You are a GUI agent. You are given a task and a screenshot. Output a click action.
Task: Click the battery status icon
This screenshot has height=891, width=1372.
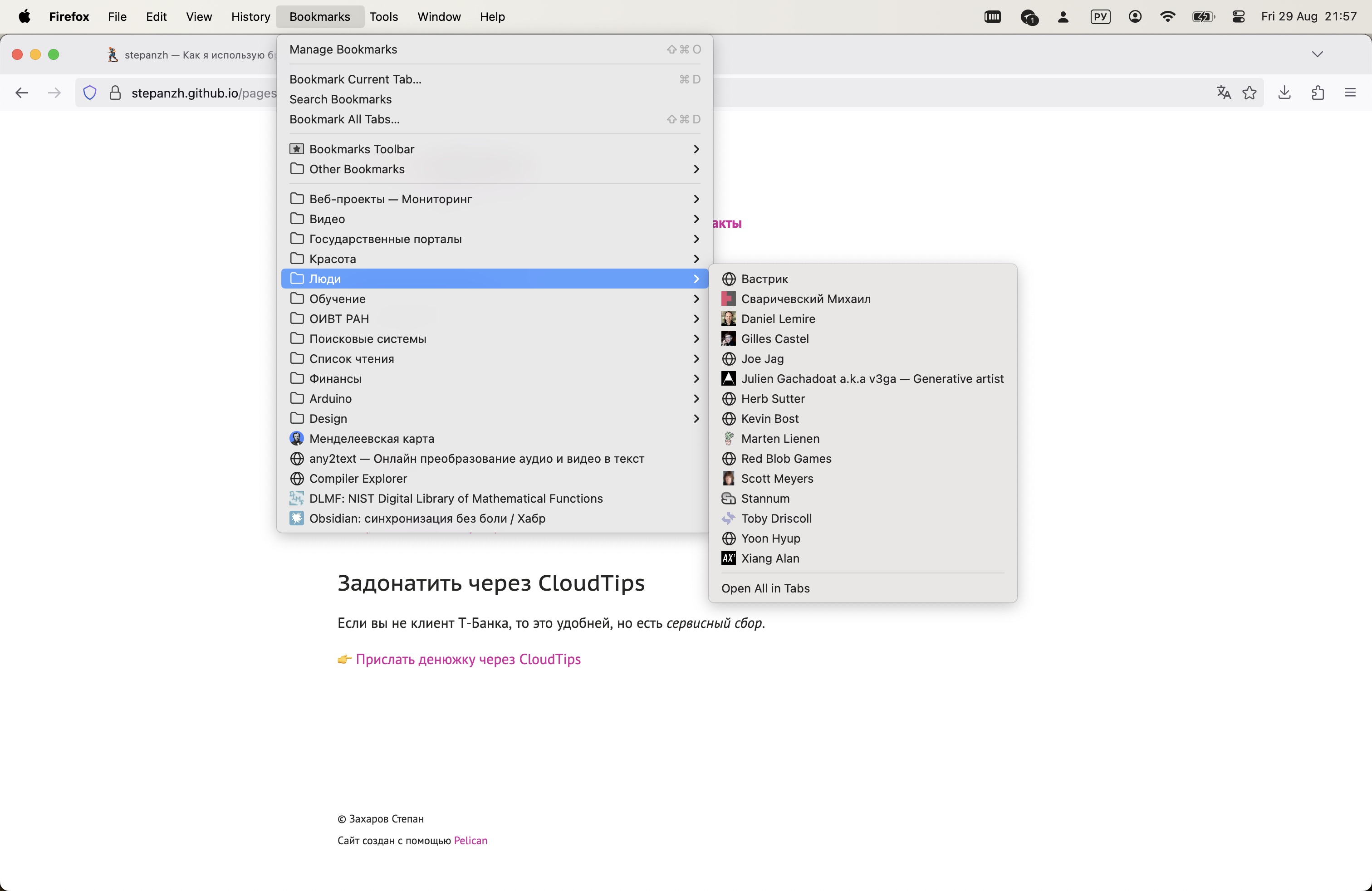pos(1204,17)
